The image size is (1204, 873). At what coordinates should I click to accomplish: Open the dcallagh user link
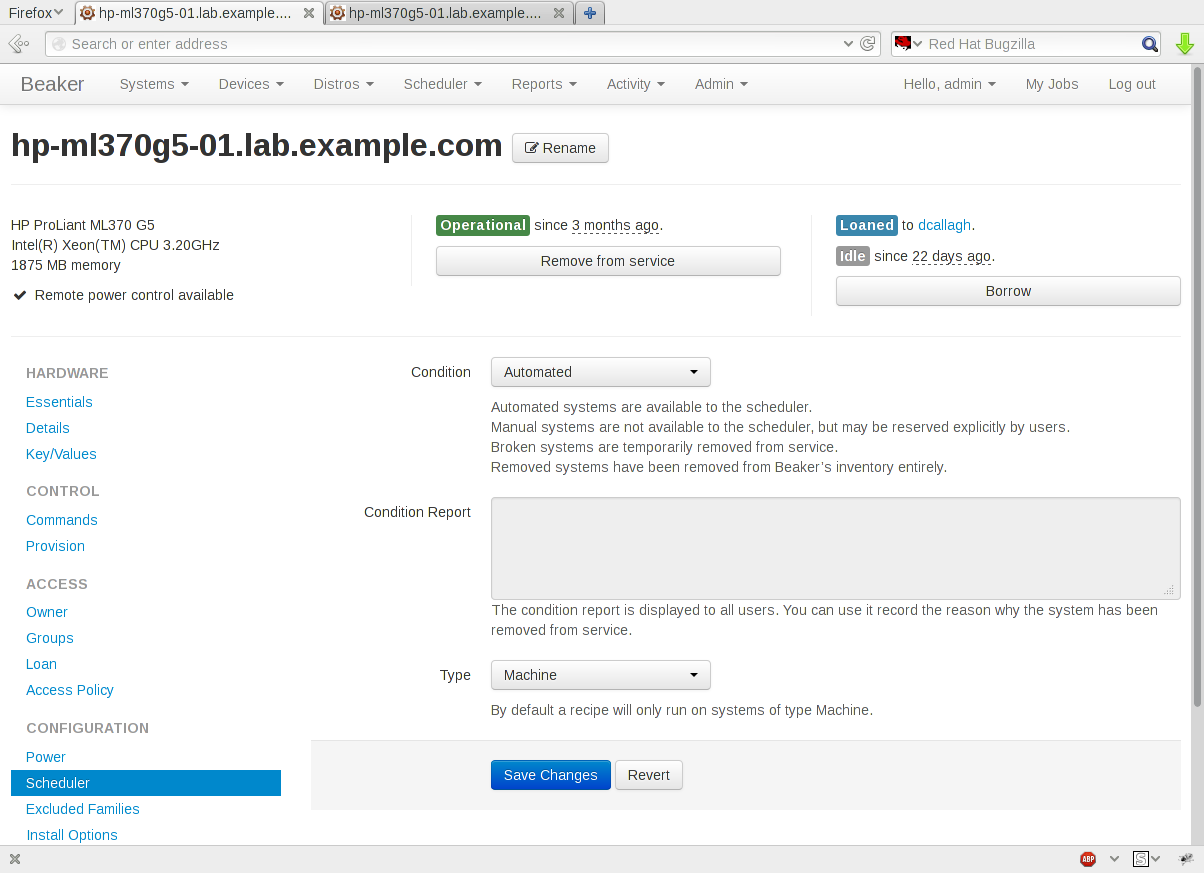click(x=944, y=225)
